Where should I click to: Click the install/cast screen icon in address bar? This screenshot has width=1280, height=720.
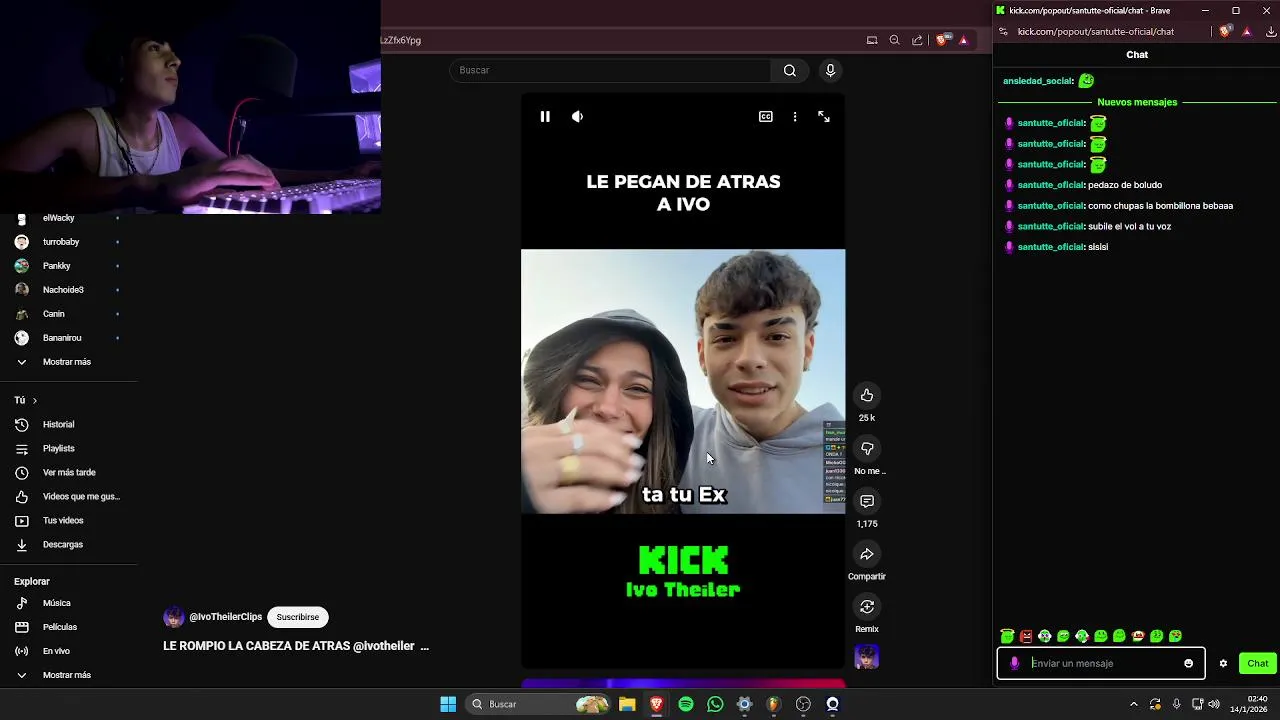pos(872,40)
